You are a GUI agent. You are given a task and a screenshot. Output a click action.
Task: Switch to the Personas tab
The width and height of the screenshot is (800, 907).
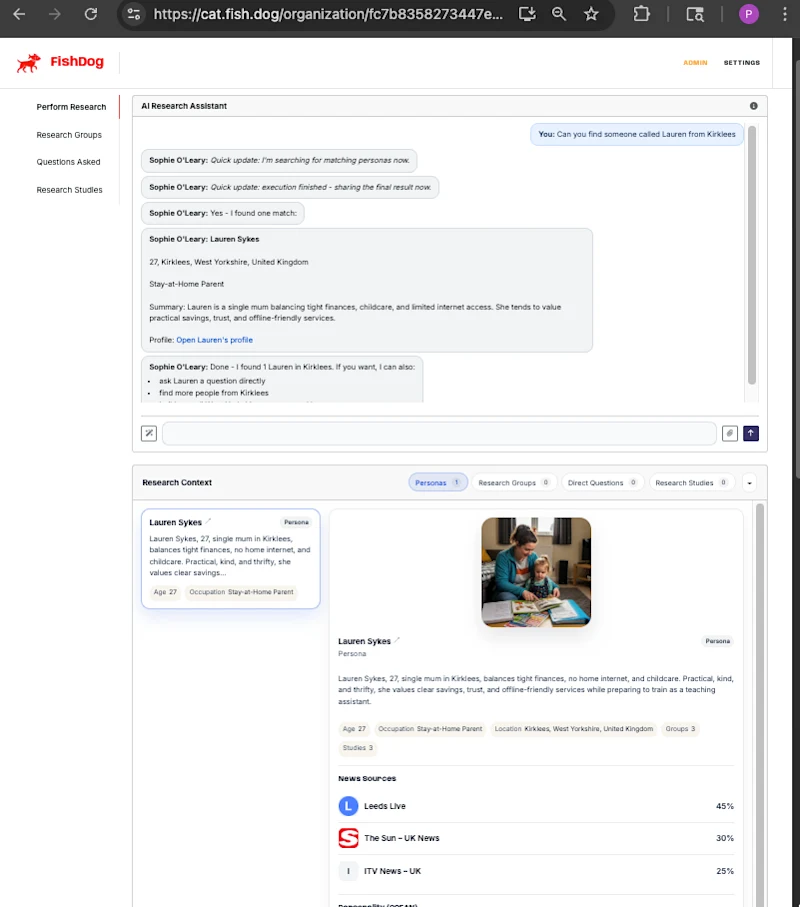point(438,482)
